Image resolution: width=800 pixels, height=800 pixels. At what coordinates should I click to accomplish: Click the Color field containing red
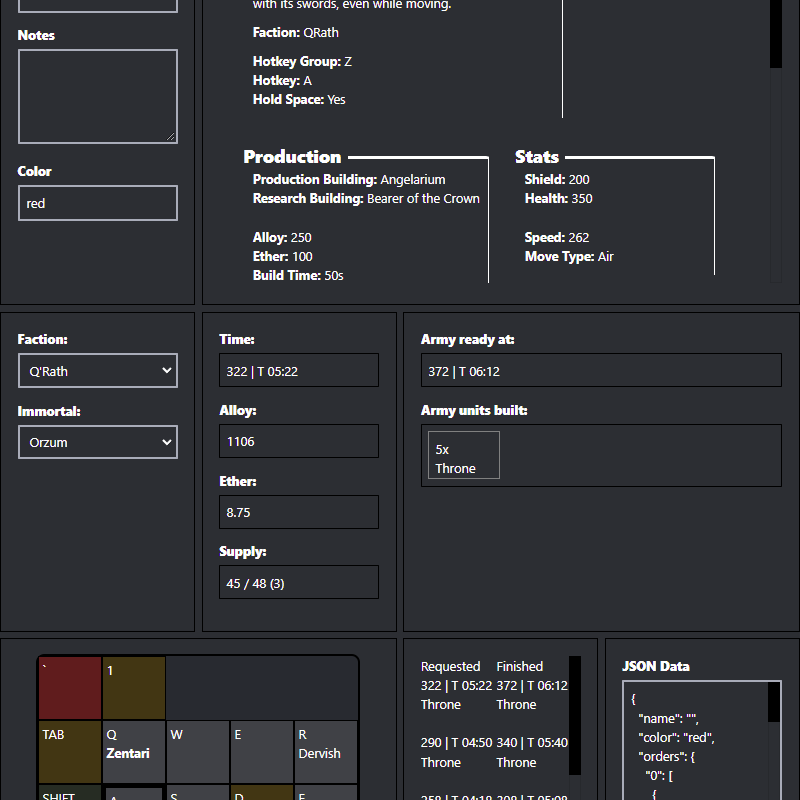pos(97,203)
